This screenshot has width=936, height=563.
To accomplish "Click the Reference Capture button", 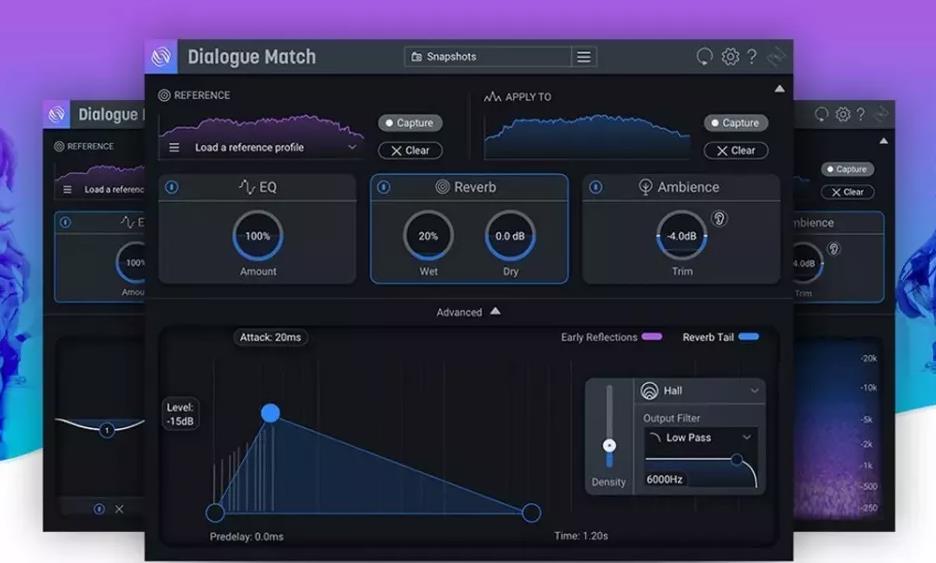I will 410,123.
